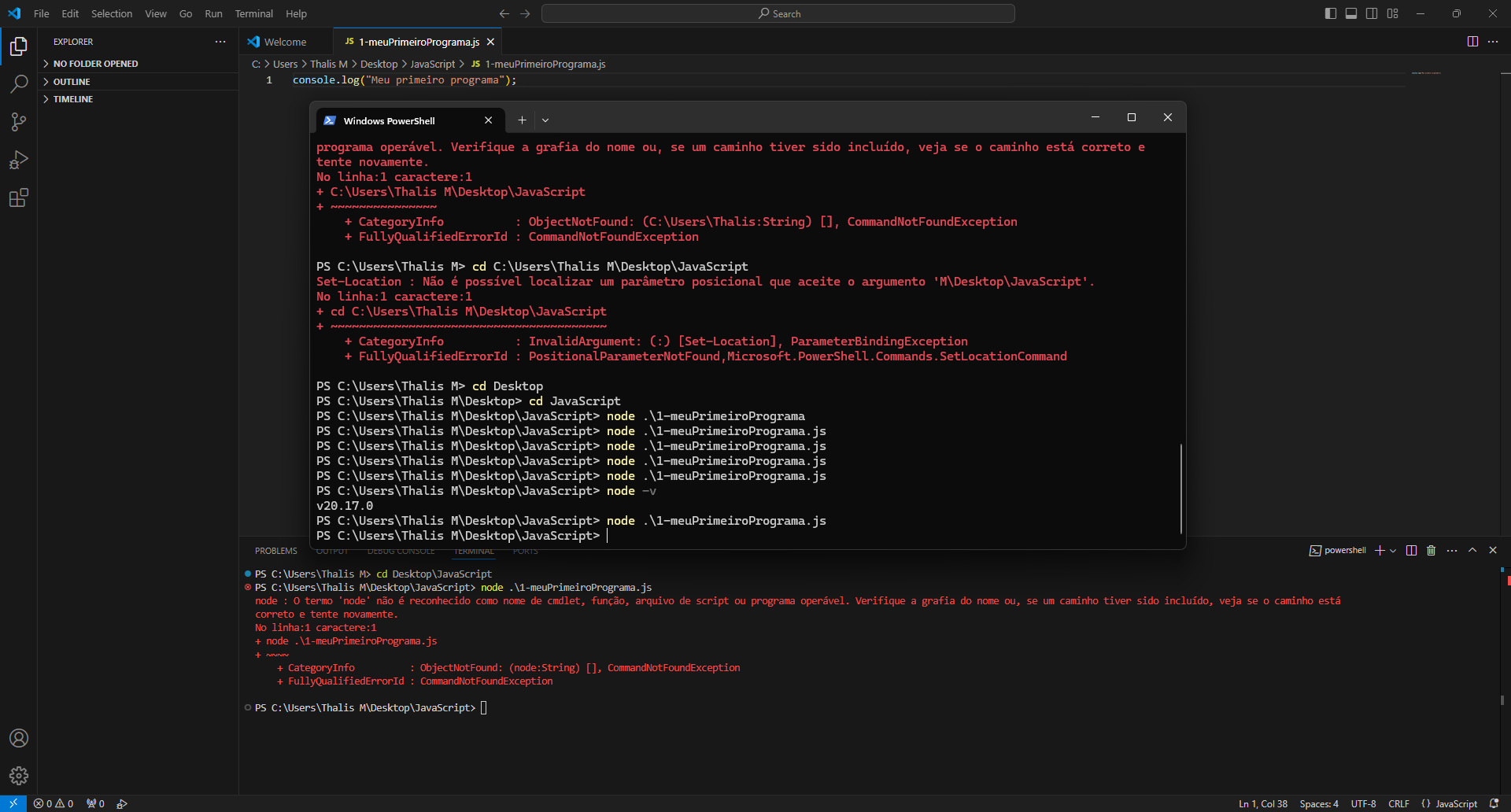This screenshot has width=1511, height=812.
Task: Click Ln 1, Col 38 in status bar
Action: (x=1263, y=803)
